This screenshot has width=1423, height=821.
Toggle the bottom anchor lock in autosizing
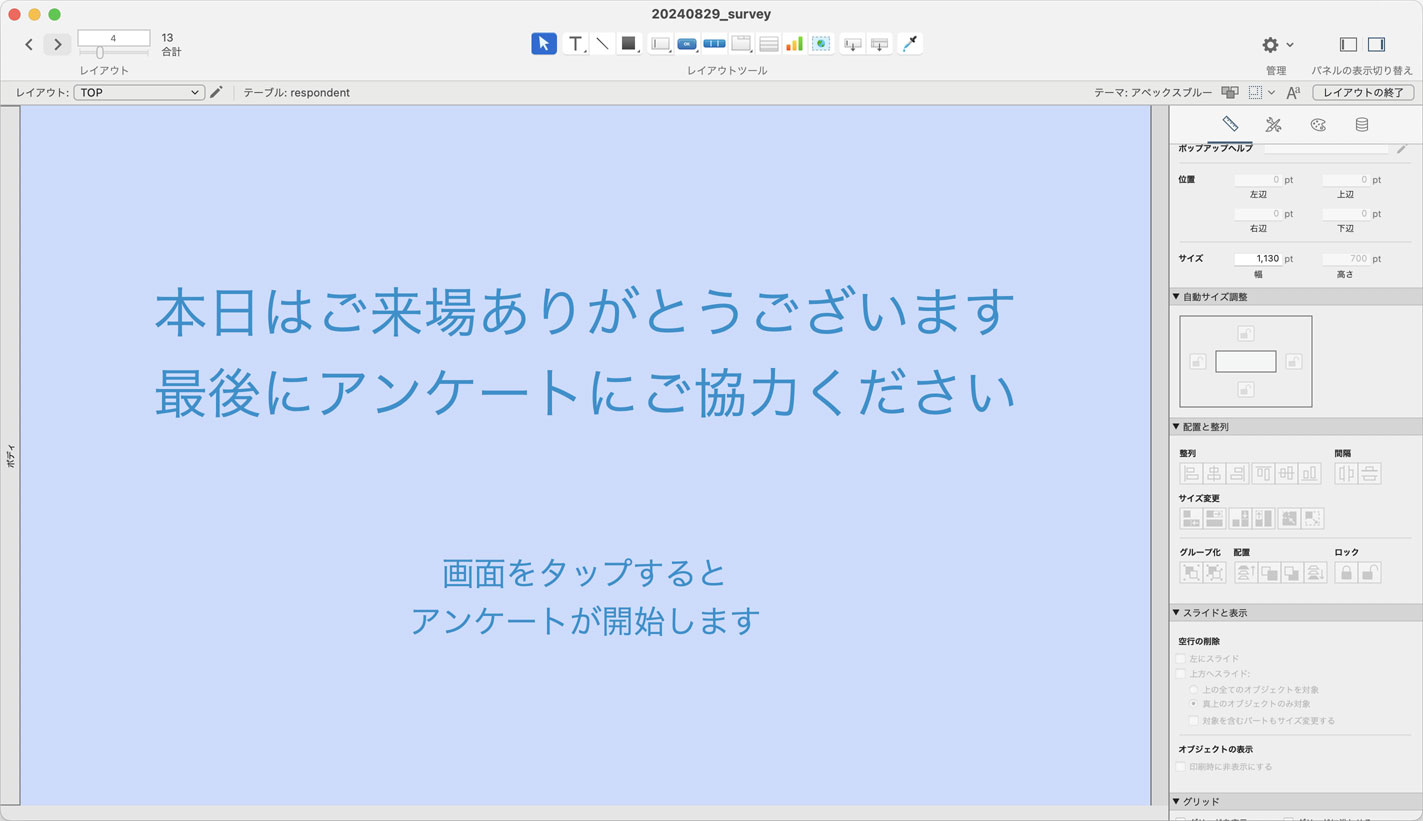point(1245,389)
